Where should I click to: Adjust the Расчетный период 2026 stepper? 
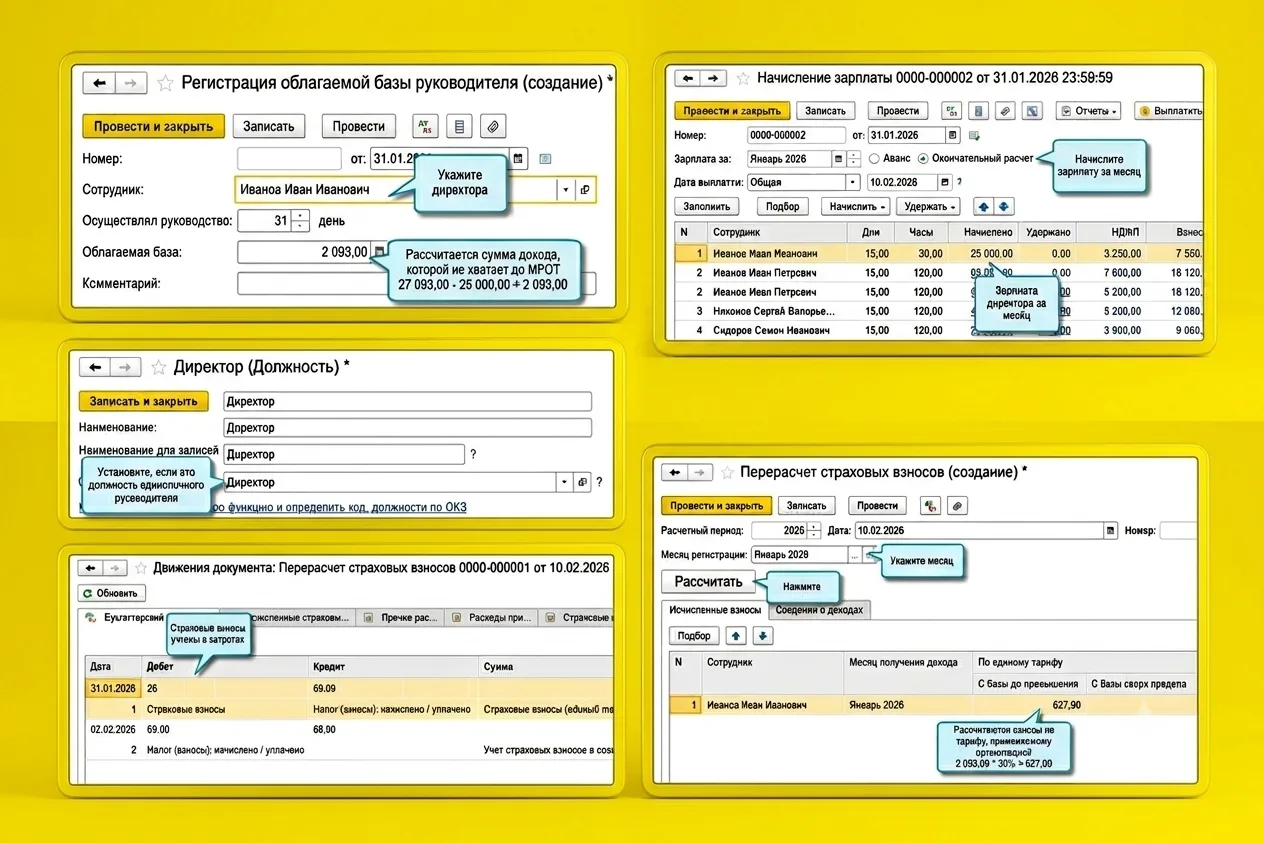(x=813, y=530)
